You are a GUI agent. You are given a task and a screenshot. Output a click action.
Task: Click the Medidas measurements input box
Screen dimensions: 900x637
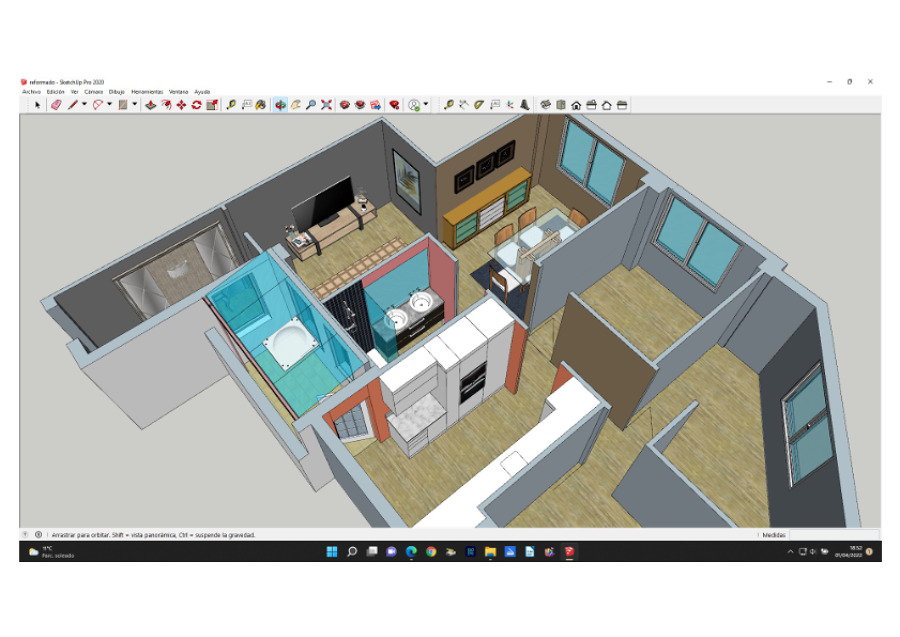833,535
